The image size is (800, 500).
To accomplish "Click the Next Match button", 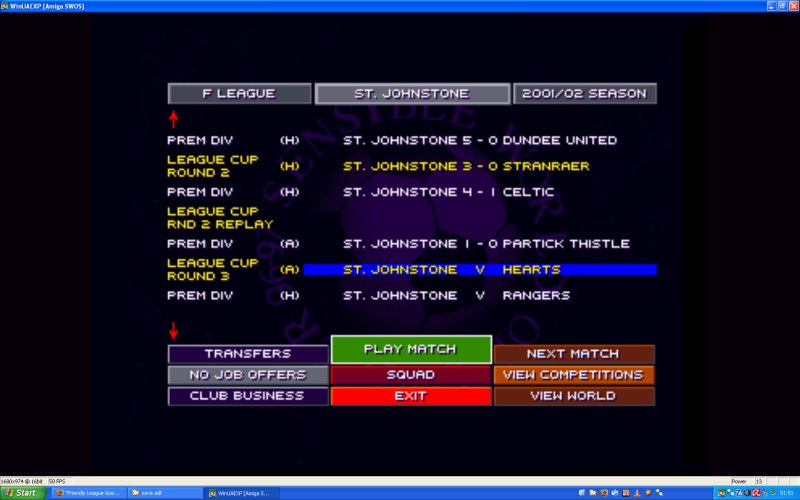I will click(x=573, y=354).
